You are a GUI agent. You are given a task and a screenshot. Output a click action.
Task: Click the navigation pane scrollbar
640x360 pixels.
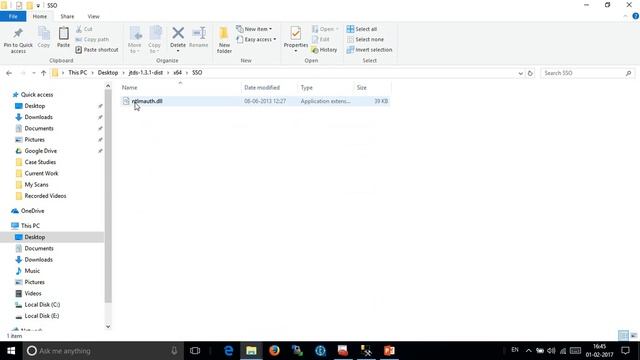pos(108,196)
